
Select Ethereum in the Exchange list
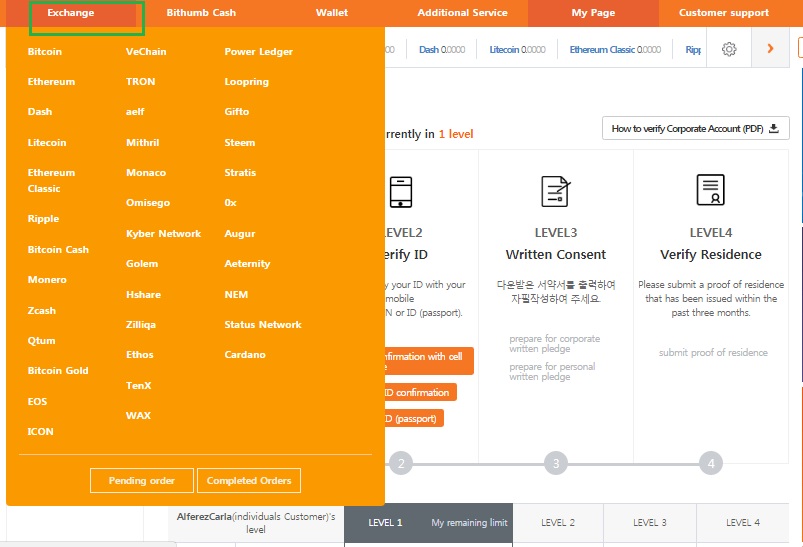51,81
